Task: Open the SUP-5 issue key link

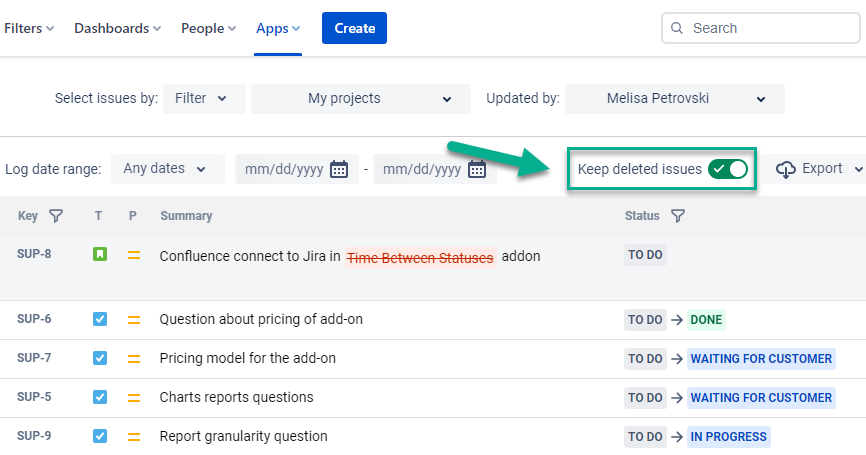Action: click(x=34, y=397)
